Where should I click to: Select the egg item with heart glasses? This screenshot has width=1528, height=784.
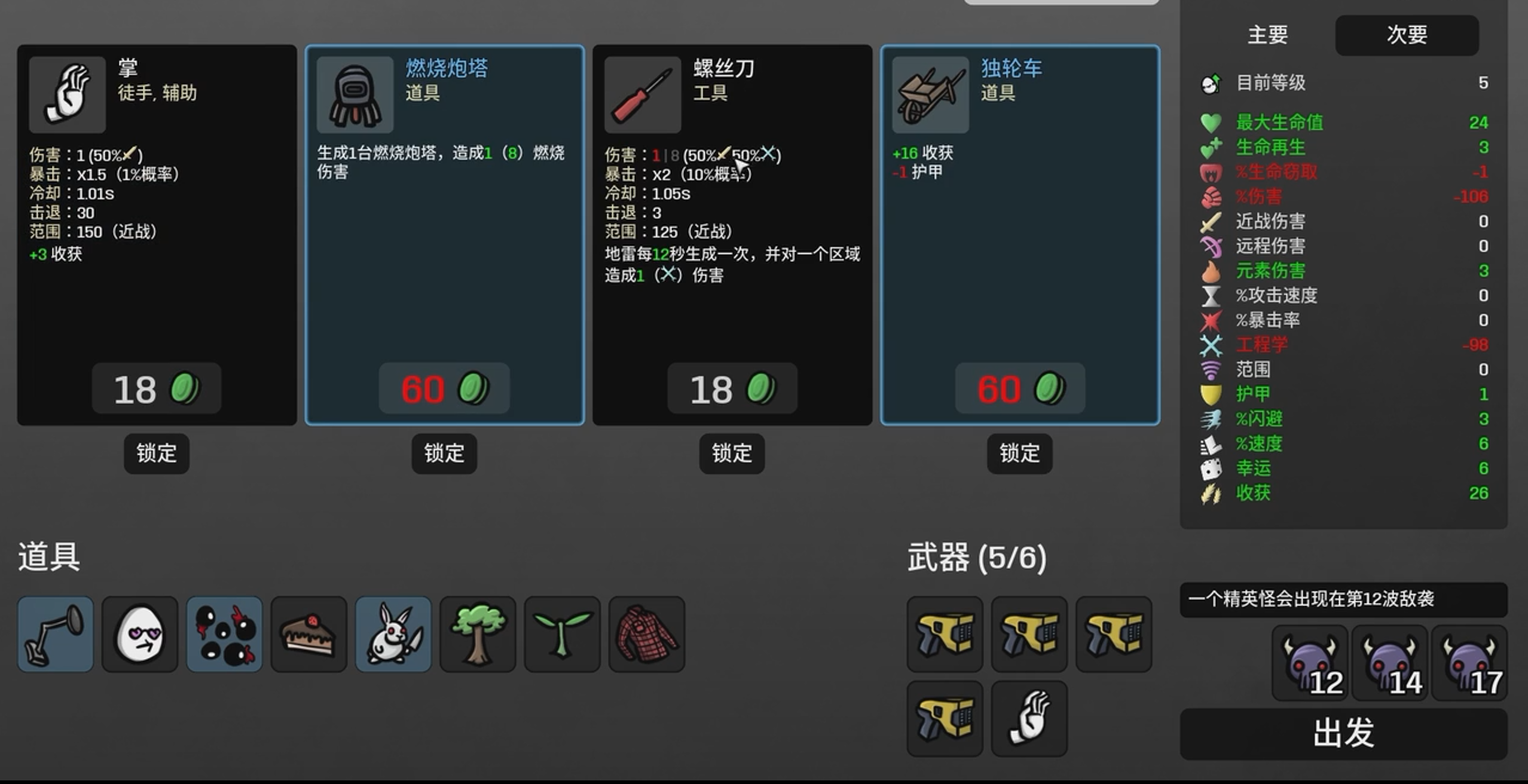click(x=140, y=634)
